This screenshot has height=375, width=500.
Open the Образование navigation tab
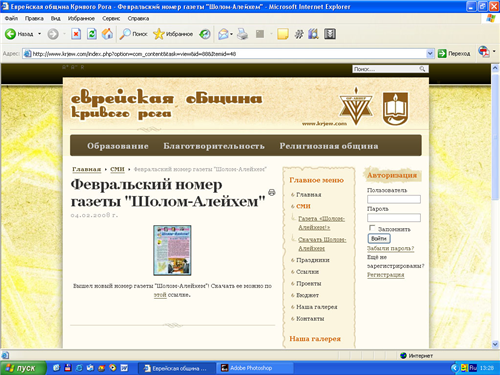pyautogui.click(x=118, y=146)
